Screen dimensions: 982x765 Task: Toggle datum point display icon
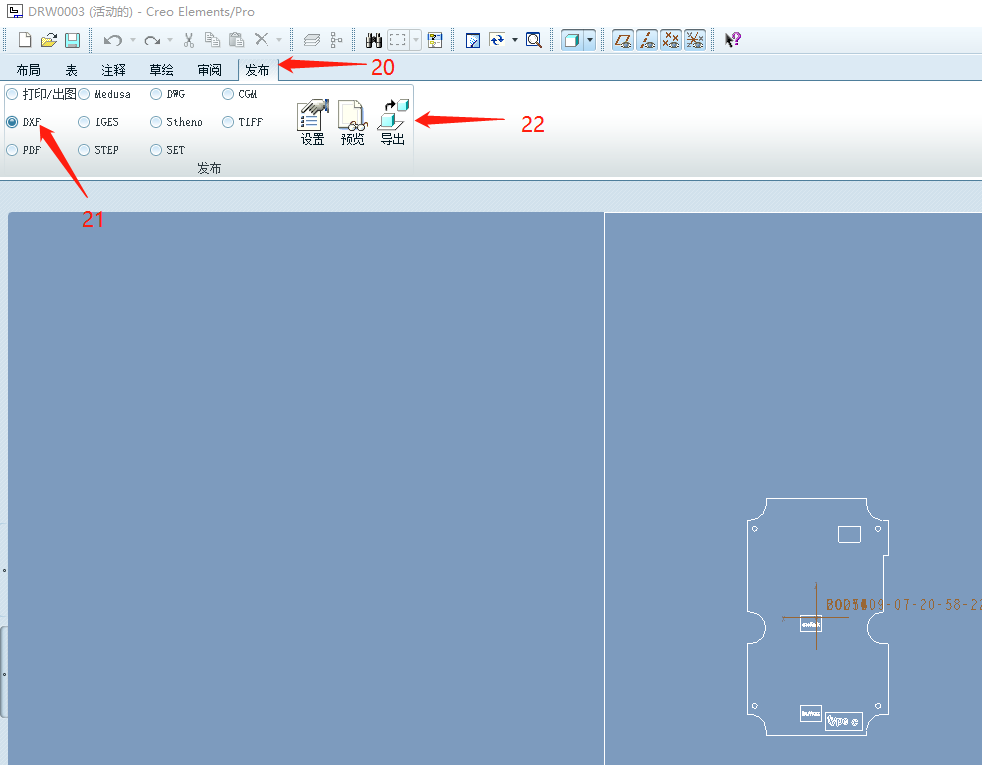click(671, 40)
